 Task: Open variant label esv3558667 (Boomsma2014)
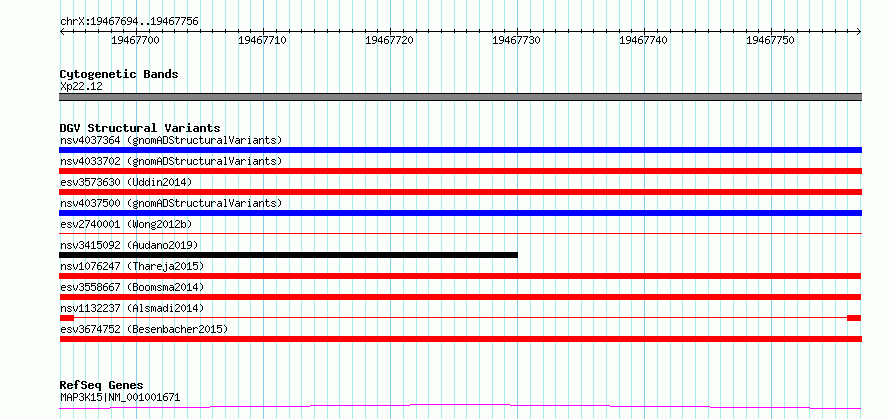[x=132, y=287]
